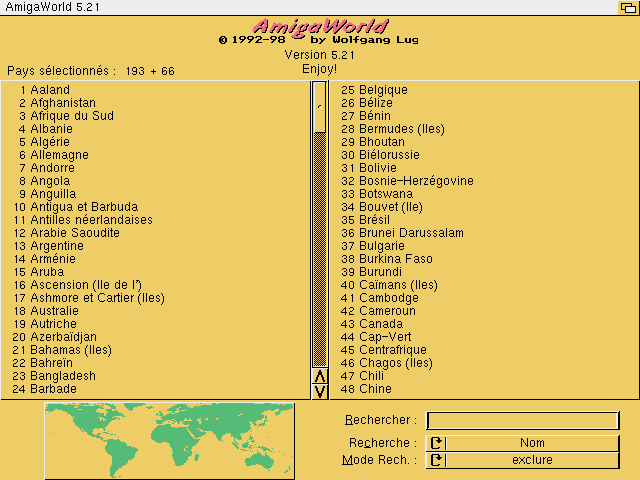Cycle the Mode Rech. option showing exclure
640x480 pixels.
coord(522,460)
